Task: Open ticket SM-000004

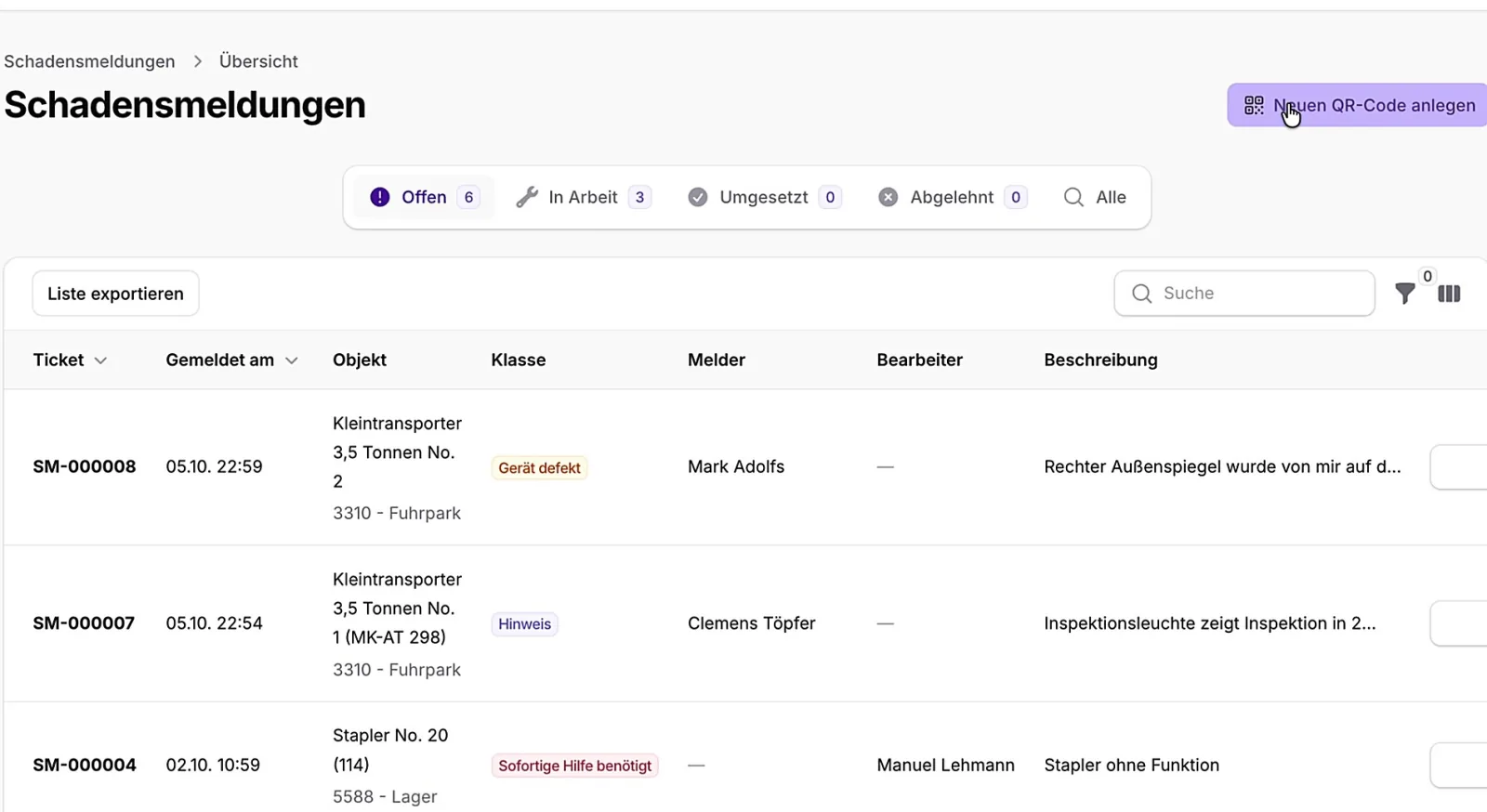Action: [x=85, y=766]
